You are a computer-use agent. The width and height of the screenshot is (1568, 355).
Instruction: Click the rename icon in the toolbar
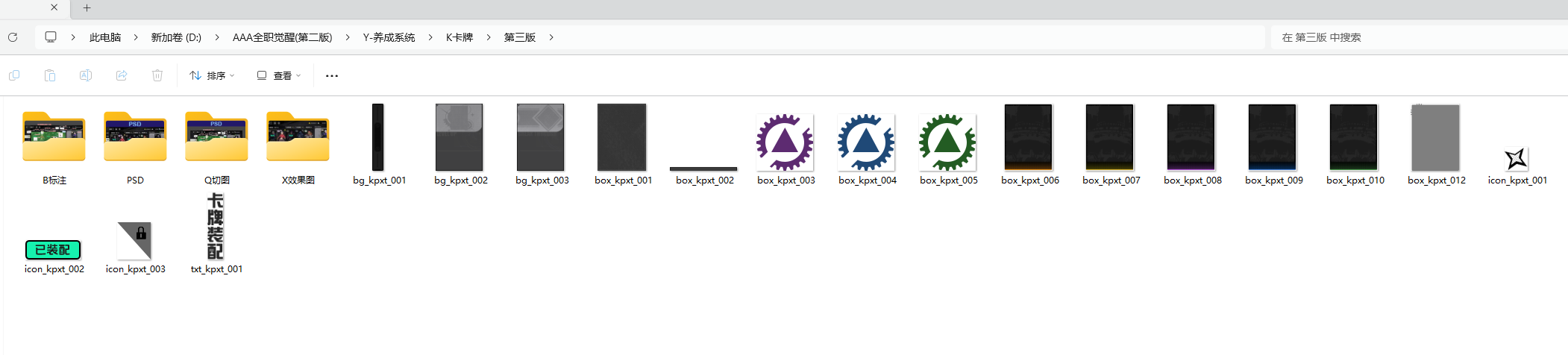(x=86, y=75)
